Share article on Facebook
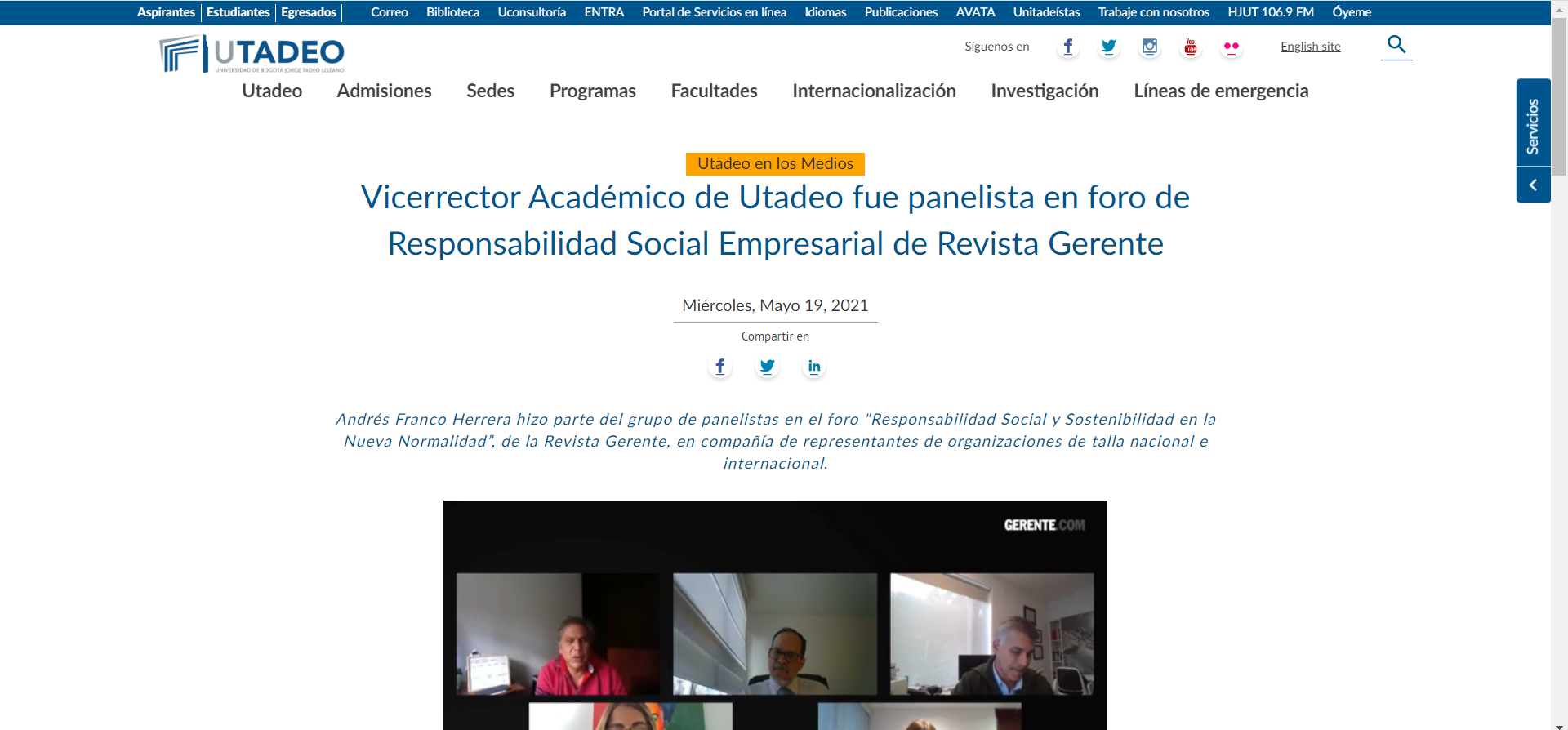Screen dimensions: 1568x730 pyautogui.click(x=720, y=367)
